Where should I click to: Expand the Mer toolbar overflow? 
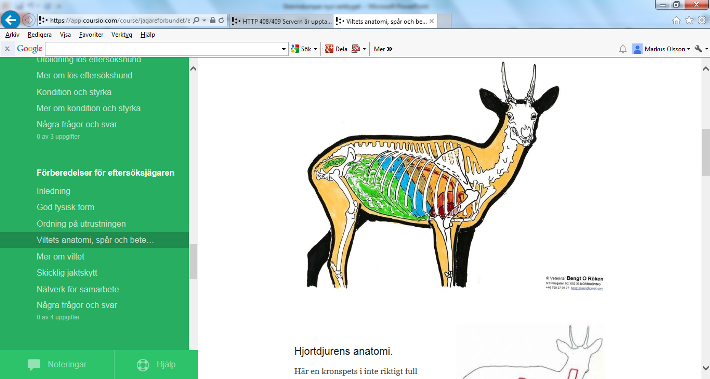(x=383, y=49)
